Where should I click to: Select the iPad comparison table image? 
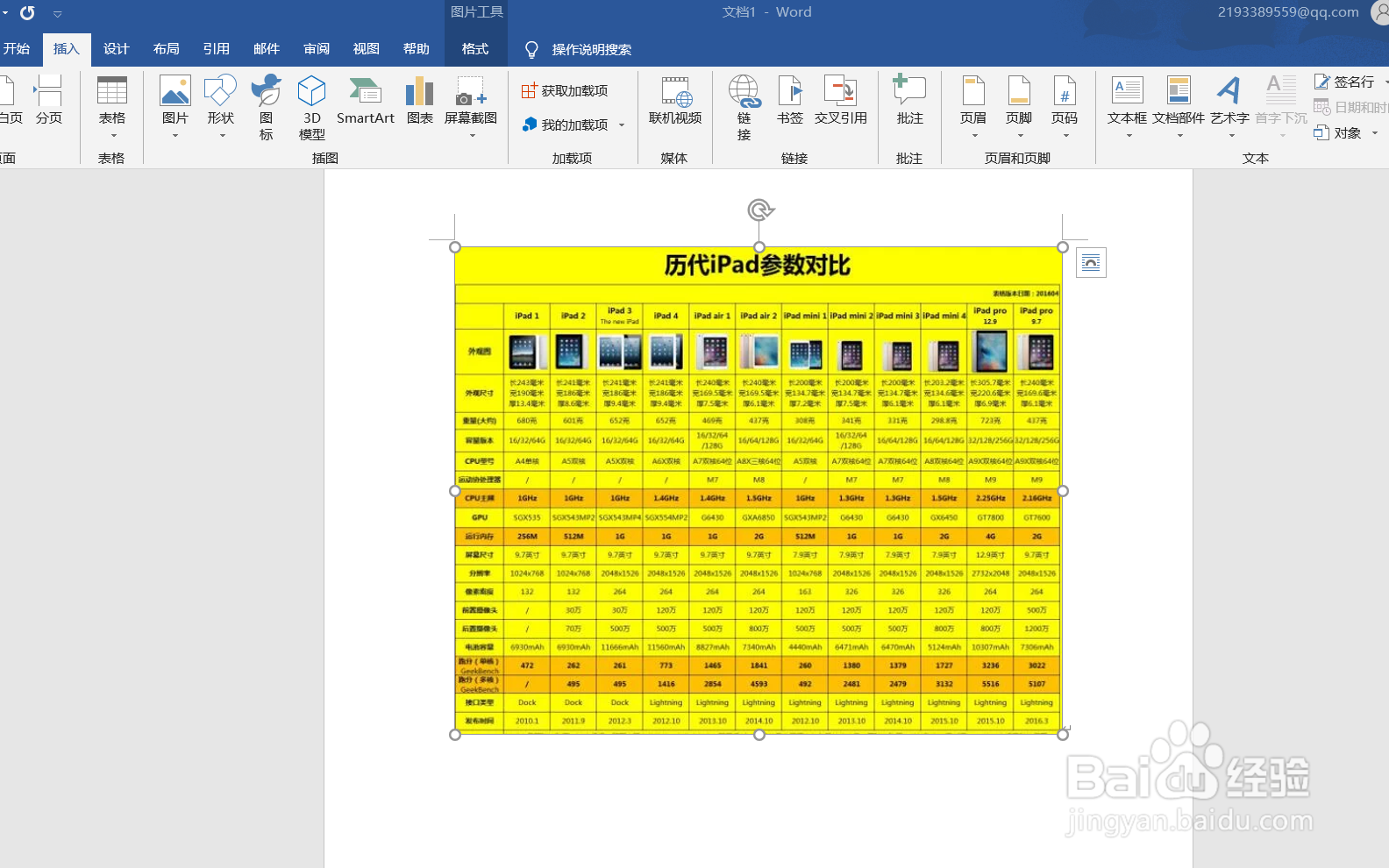coord(759,491)
